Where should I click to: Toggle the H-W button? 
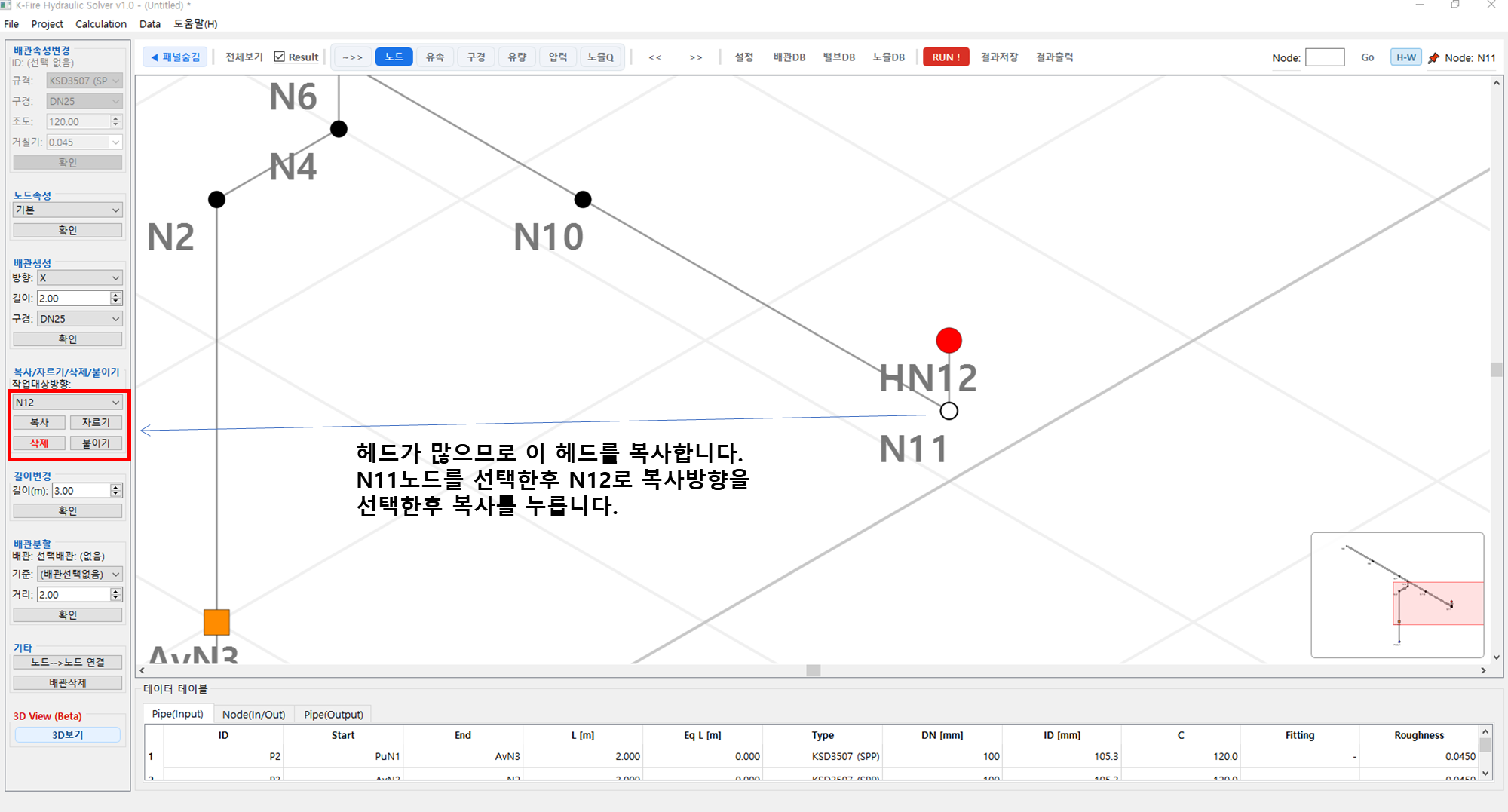(x=1405, y=57)
